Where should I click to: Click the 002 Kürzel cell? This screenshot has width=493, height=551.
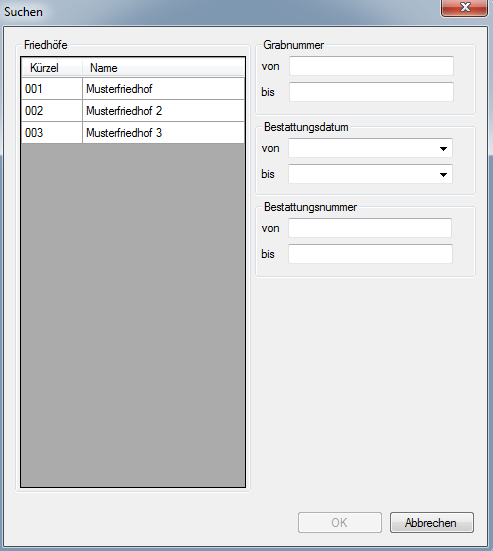tap(52, 111)
